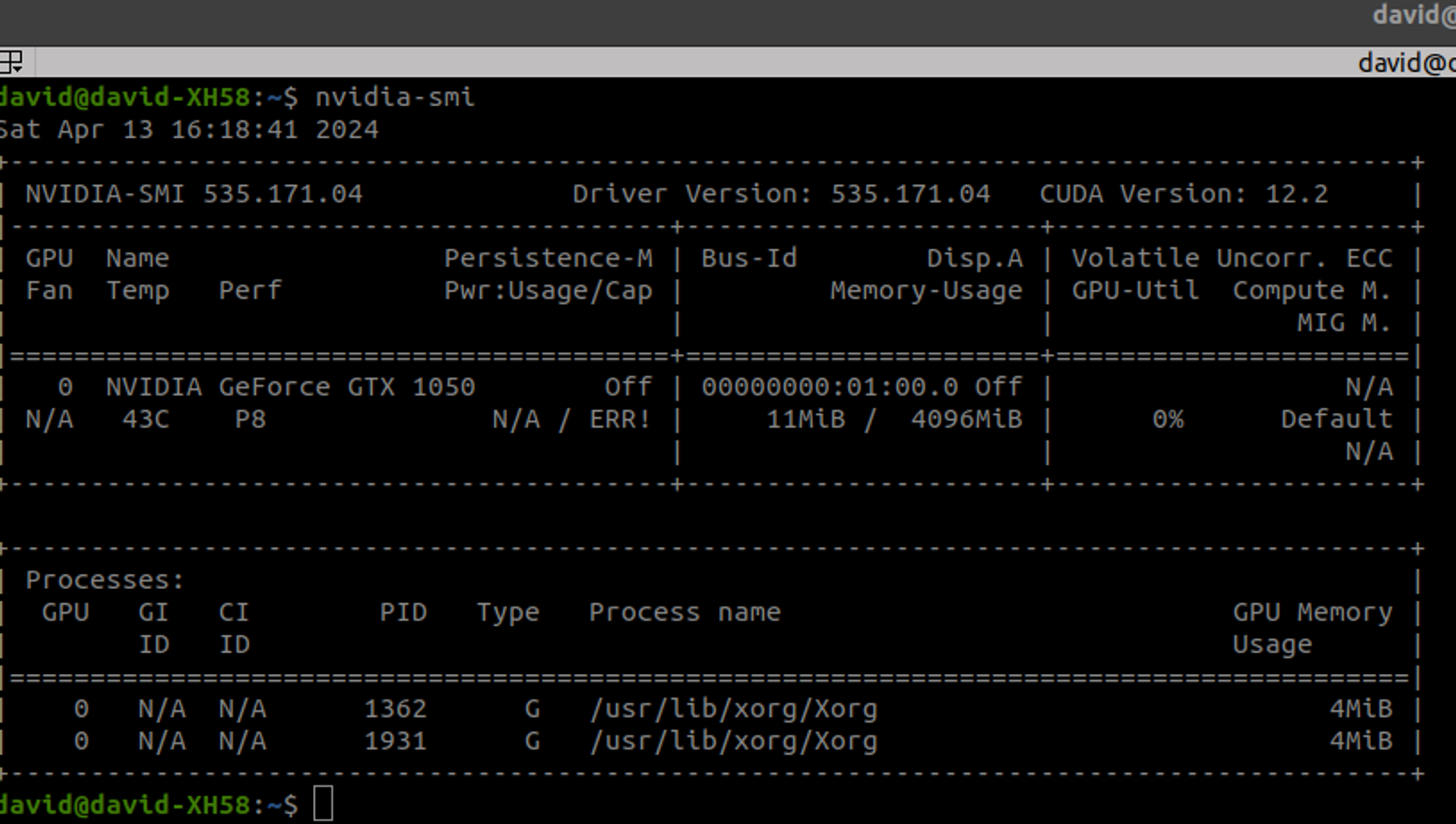Click the GPU name NVIDIA GeForce GTX 1050
Viewport: 1456px width, 824px height.
click(290, 387)
